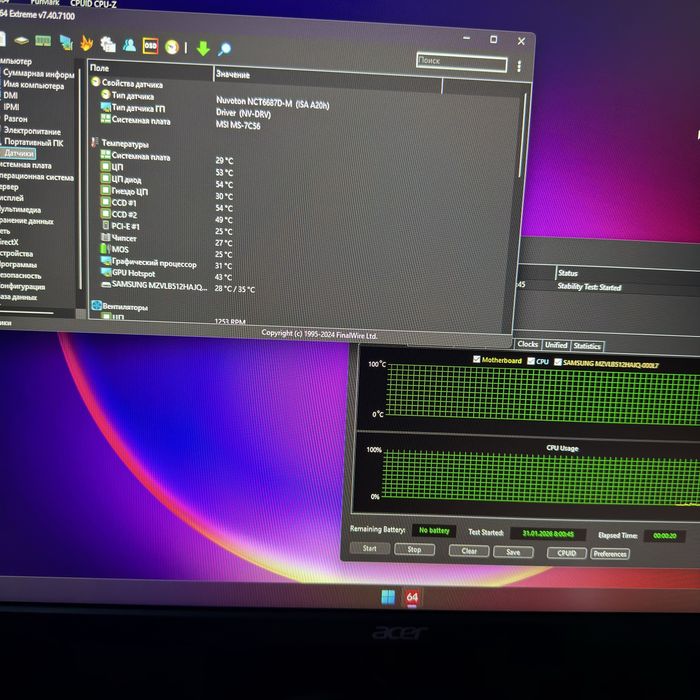Image resolution: width=700 pixels, height=700 pixels.
Task: Switch to the Clocks tab
Action: tap(527, 344)
